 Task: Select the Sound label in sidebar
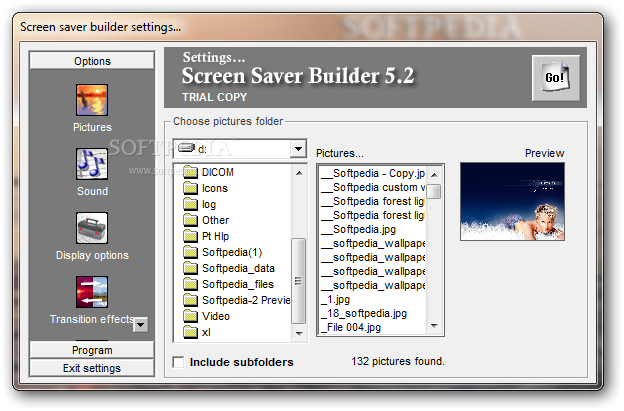(92, 191)
